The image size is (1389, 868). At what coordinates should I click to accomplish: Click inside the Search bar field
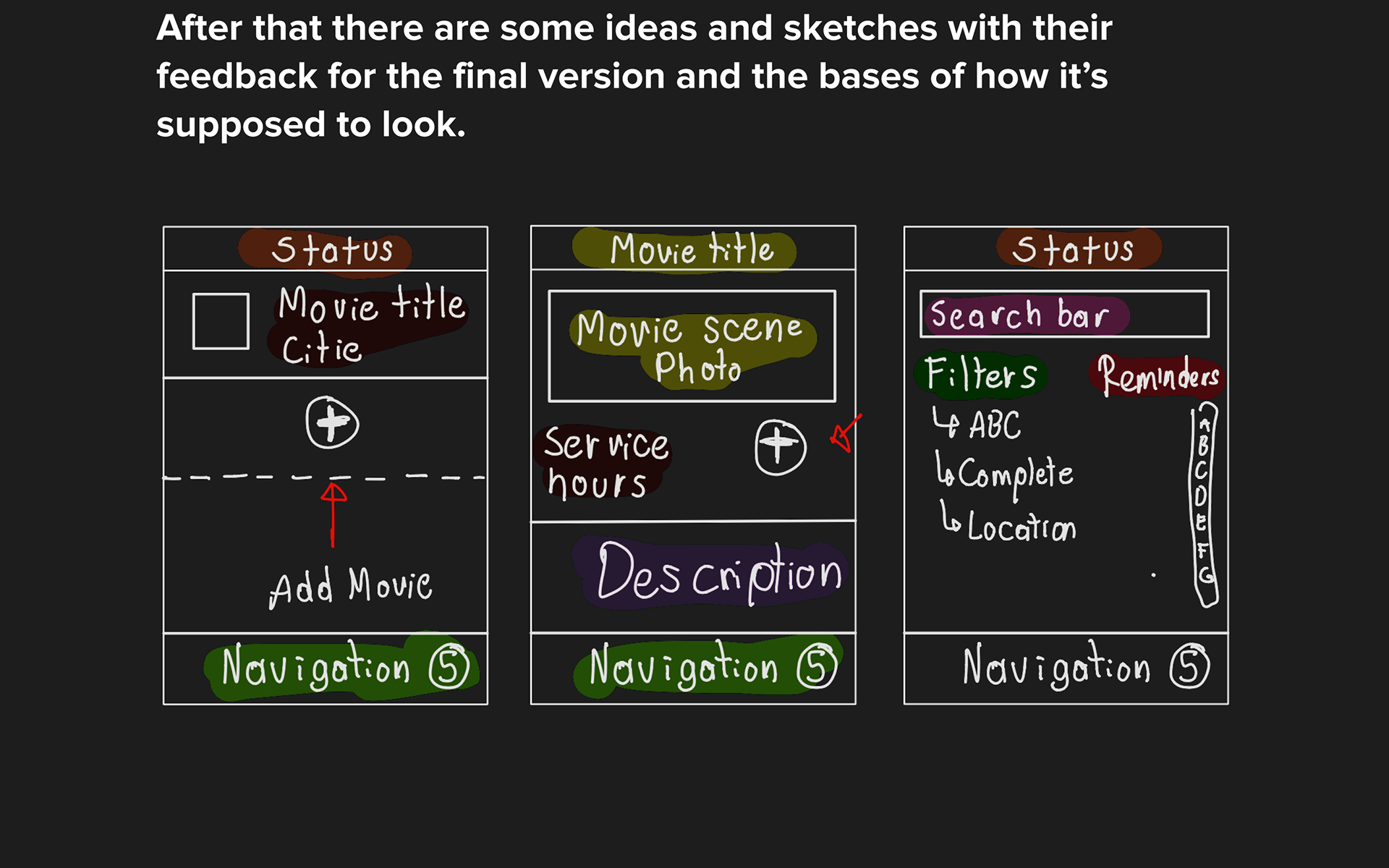click(1063, 314)
